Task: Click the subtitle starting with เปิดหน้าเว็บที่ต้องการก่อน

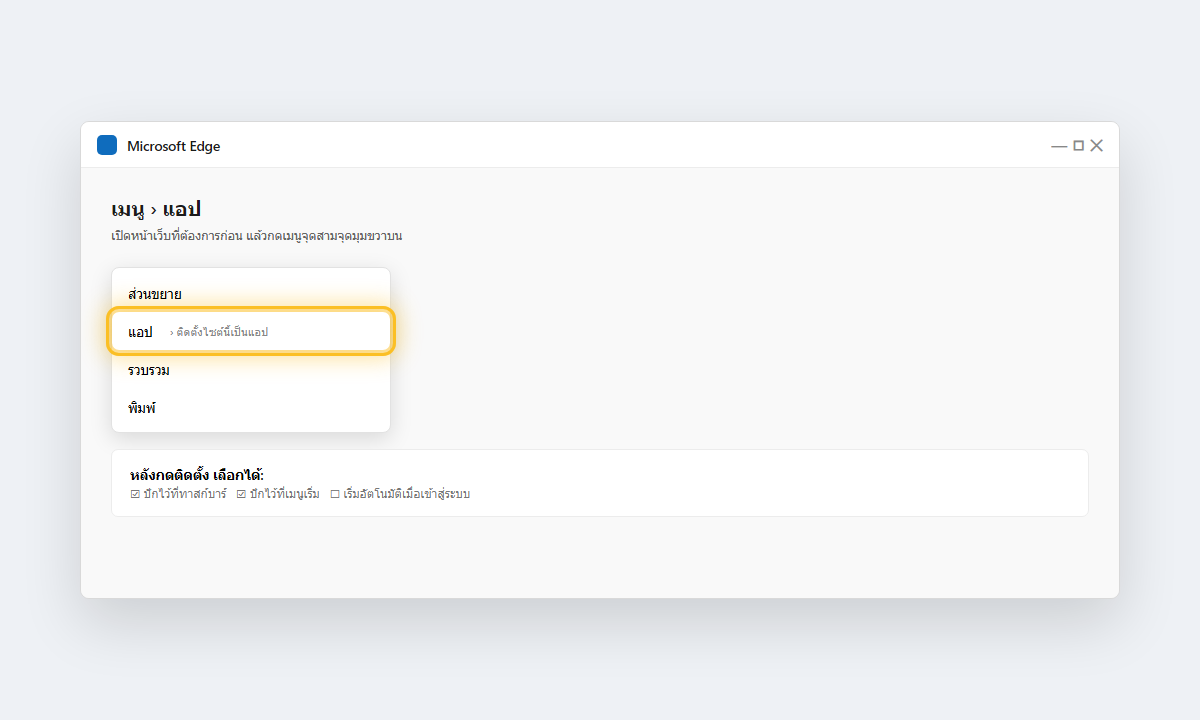Action: pyautogui.click(x=256, y=236)
